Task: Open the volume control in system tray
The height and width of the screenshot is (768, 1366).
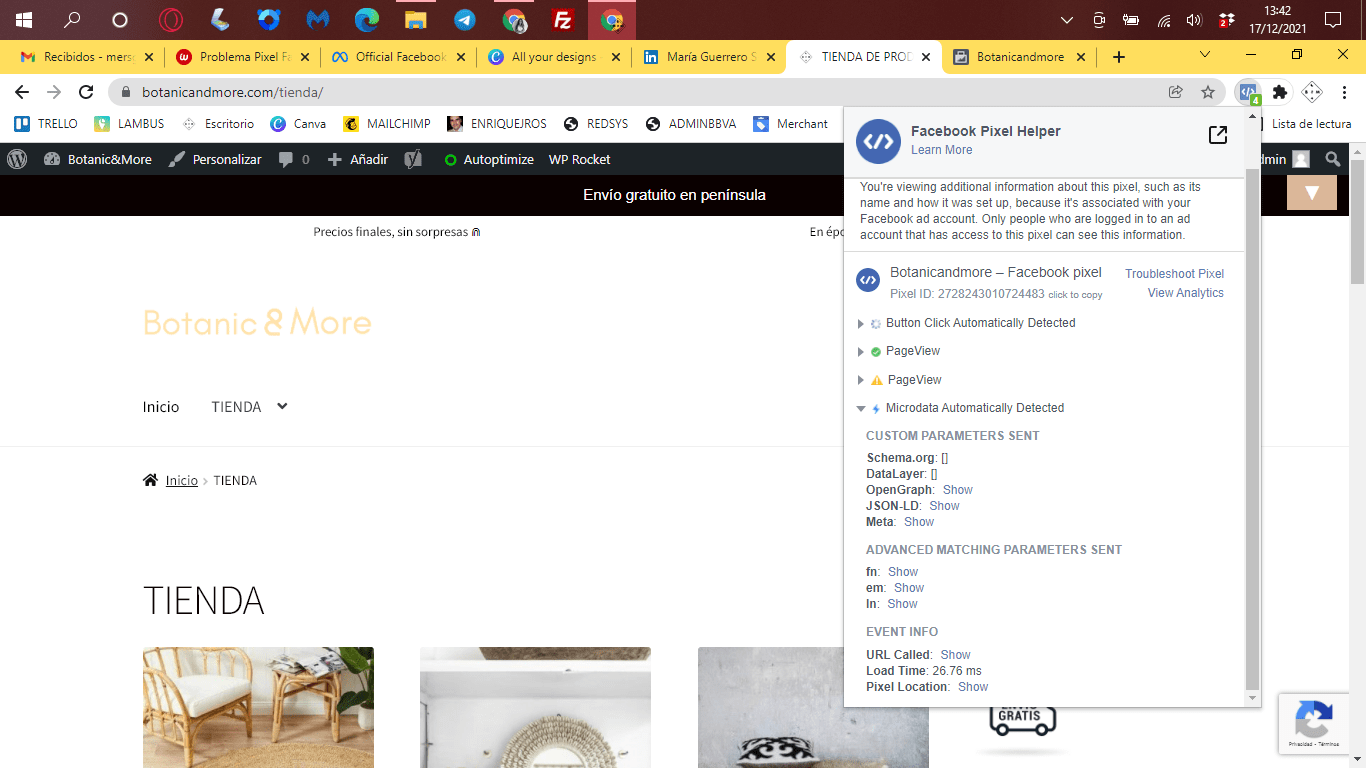Action: (x=1193, y=19)
